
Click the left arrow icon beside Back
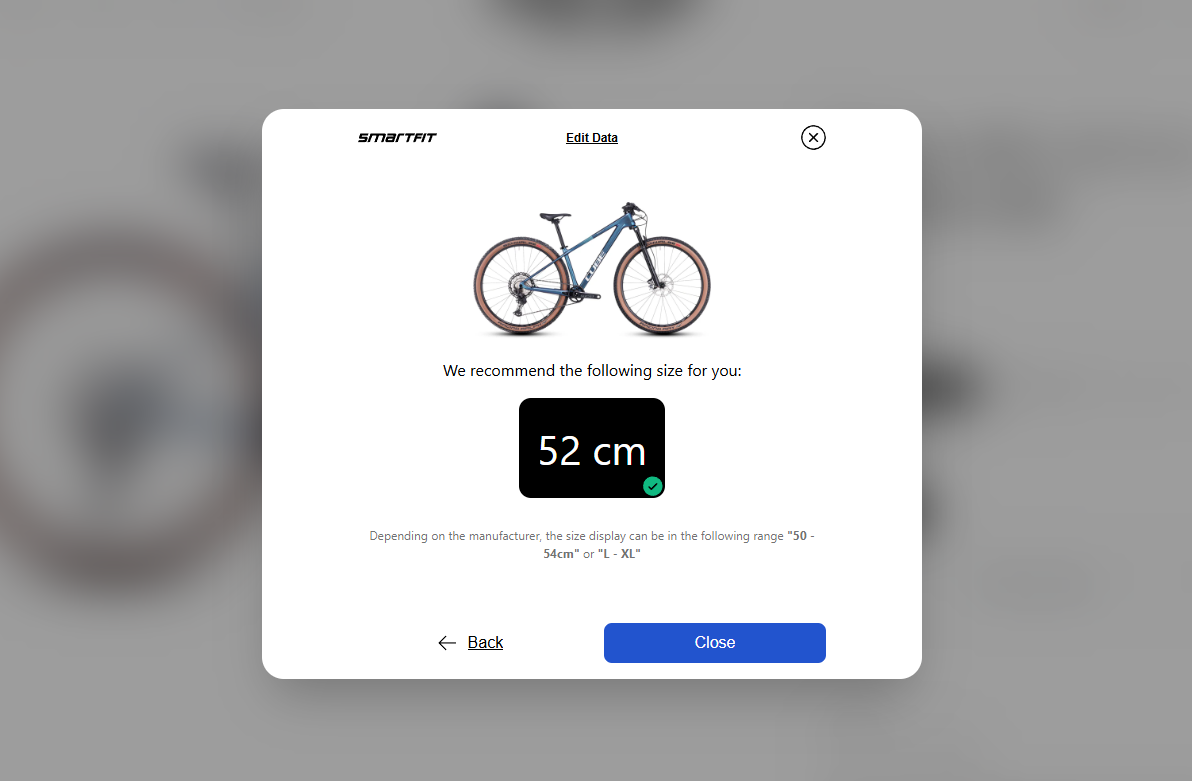coord(447,643)
